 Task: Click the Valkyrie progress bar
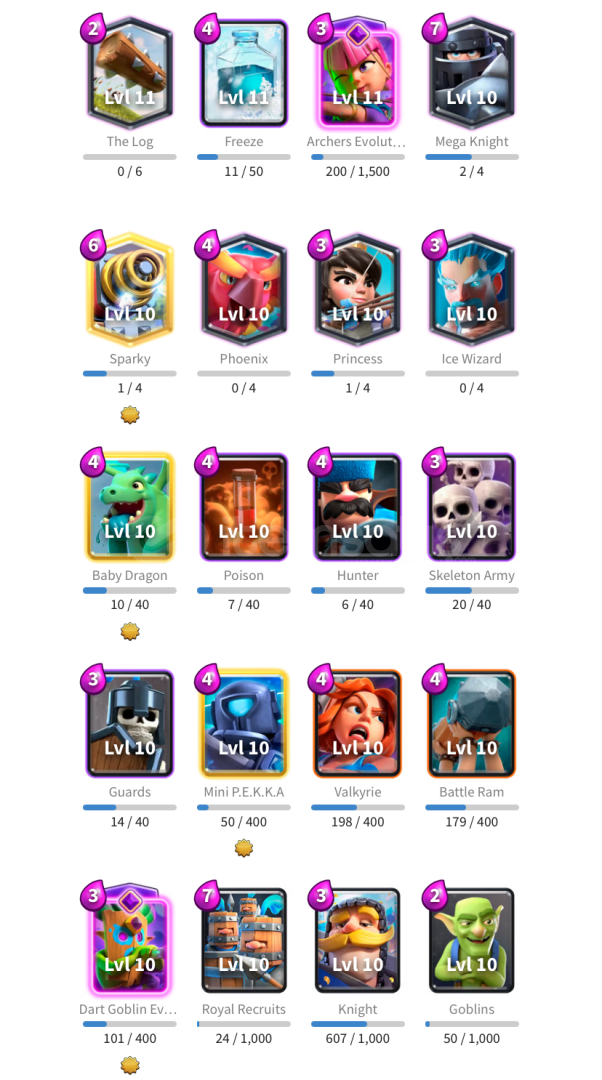click(357, 807)
